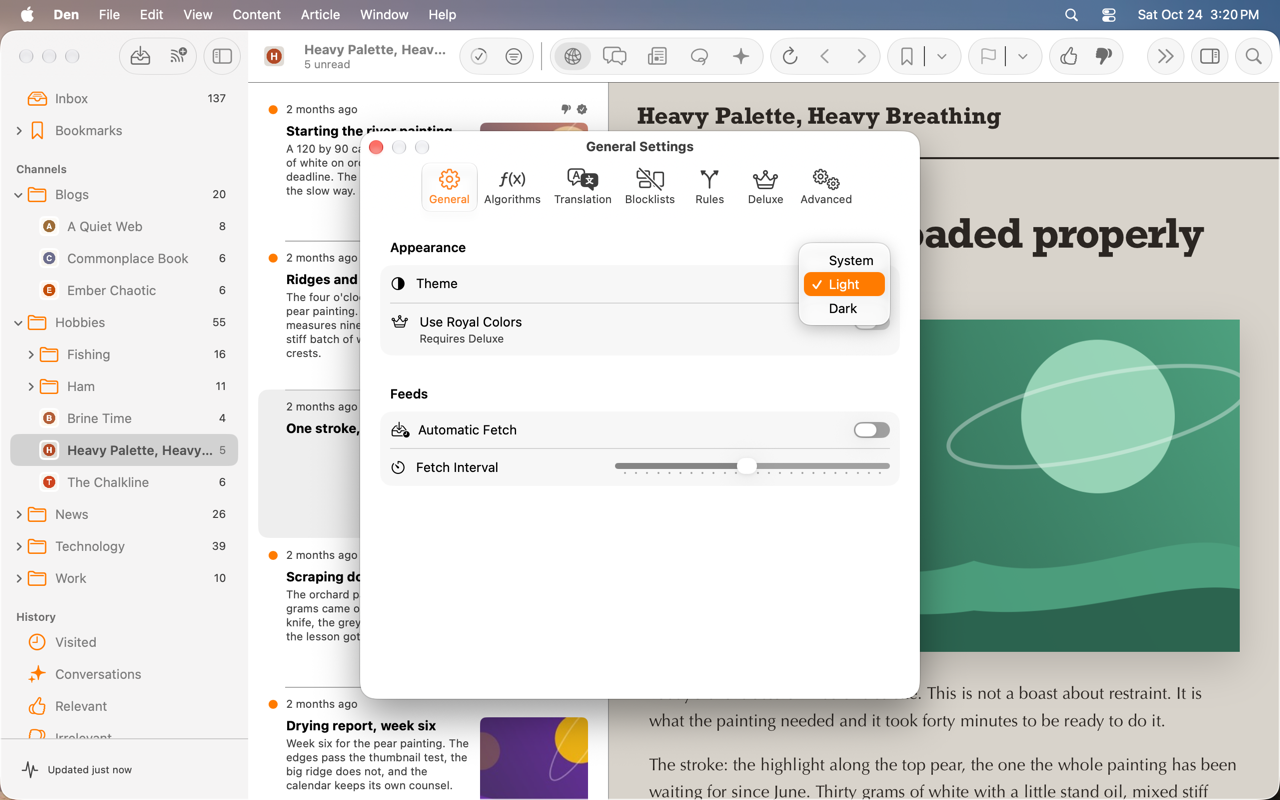The height and width of the screenshot is (800, 1280).
Task: Open the flag dropdown arrow
Action: pyautogui.click(x=1023, y=57)
